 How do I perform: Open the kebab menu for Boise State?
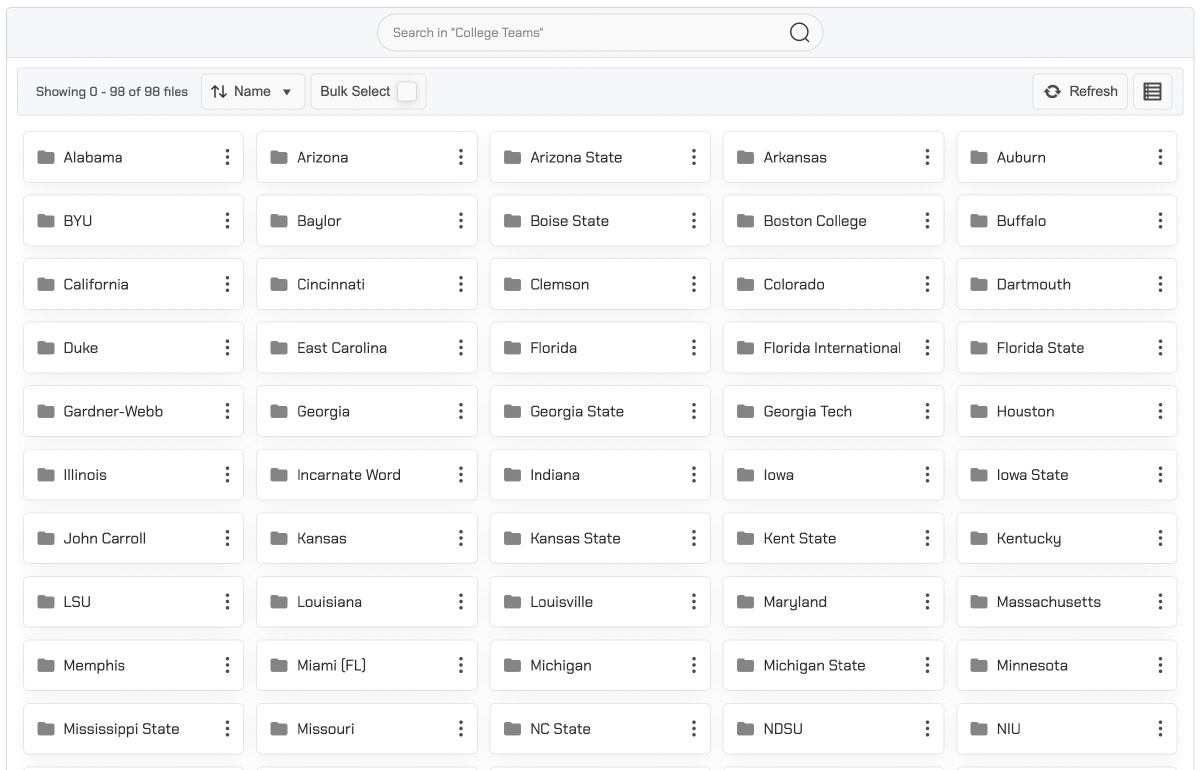point(694,221)
